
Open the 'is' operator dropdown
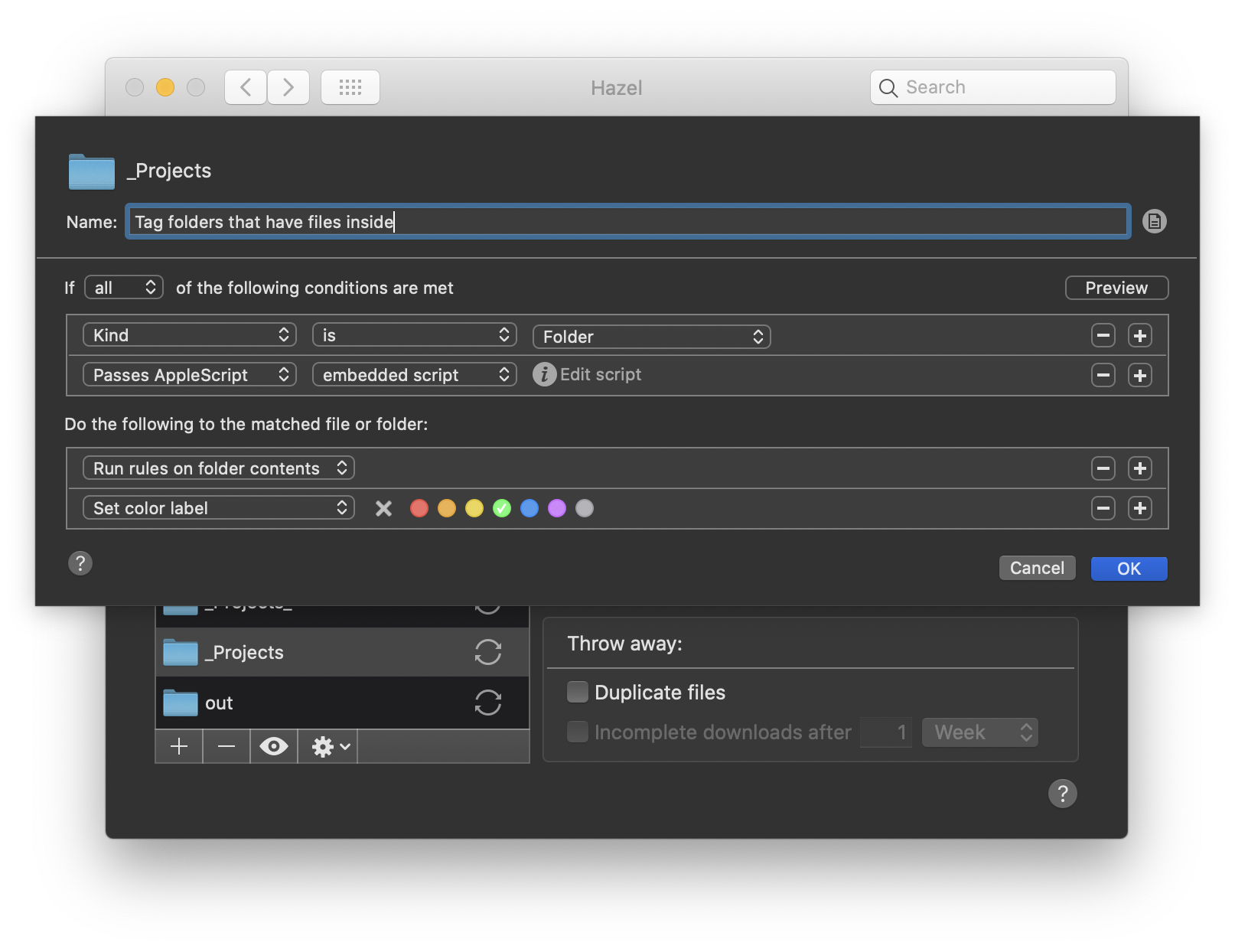coord(415,335)
